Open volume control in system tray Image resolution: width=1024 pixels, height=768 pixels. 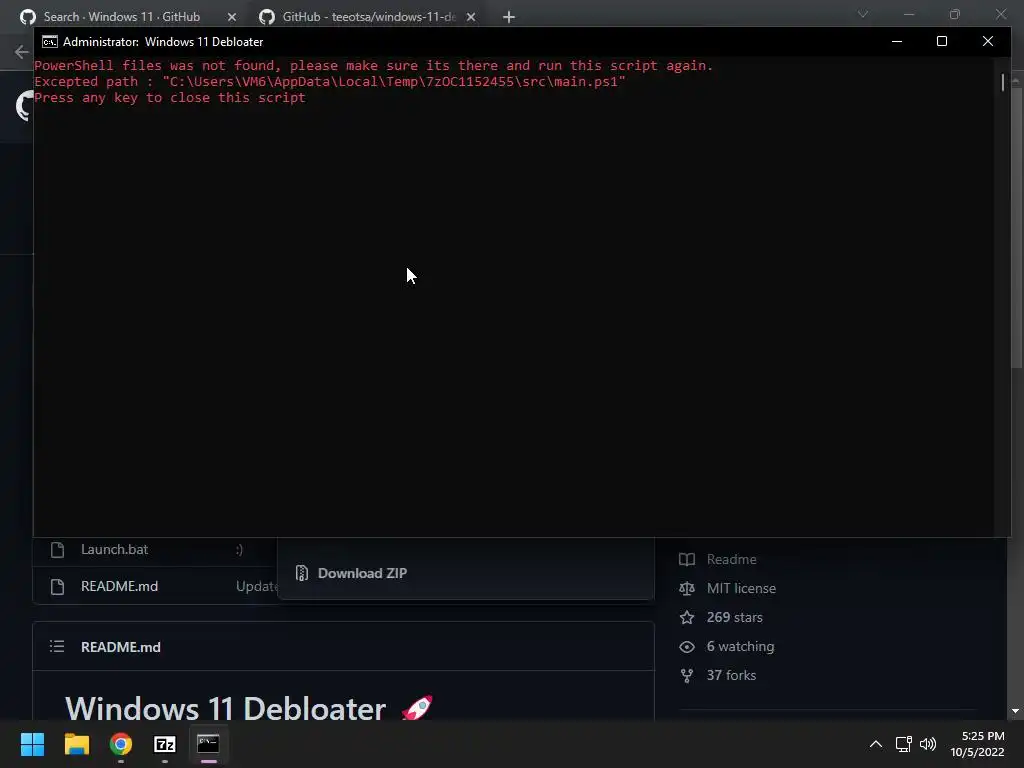[927, 744]
